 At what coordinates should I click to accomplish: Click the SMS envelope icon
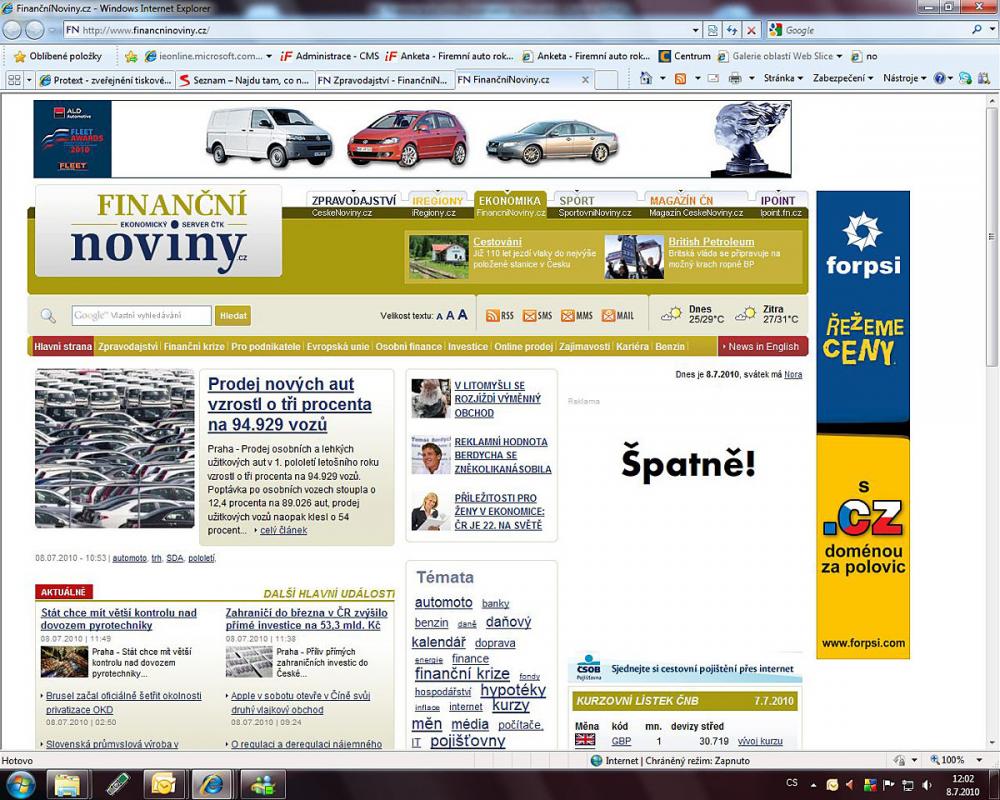coord(529,315)
